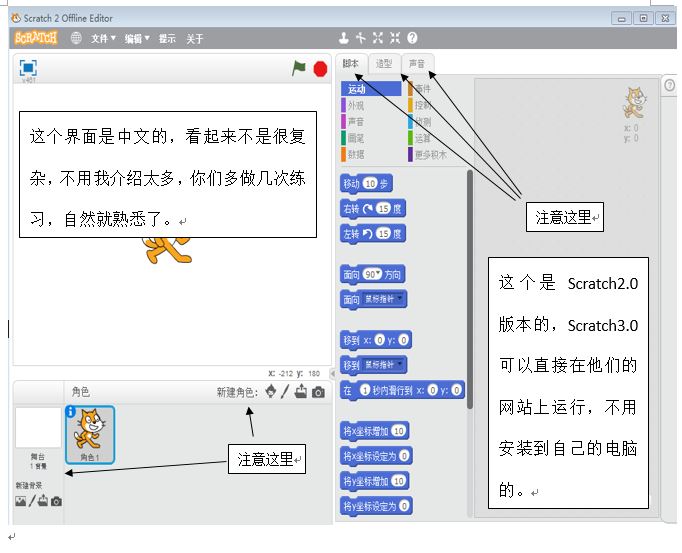Open 鼠标指针 dropdown in 移到 block
This screenshot has height=553, width=682.
pos(383,365)
